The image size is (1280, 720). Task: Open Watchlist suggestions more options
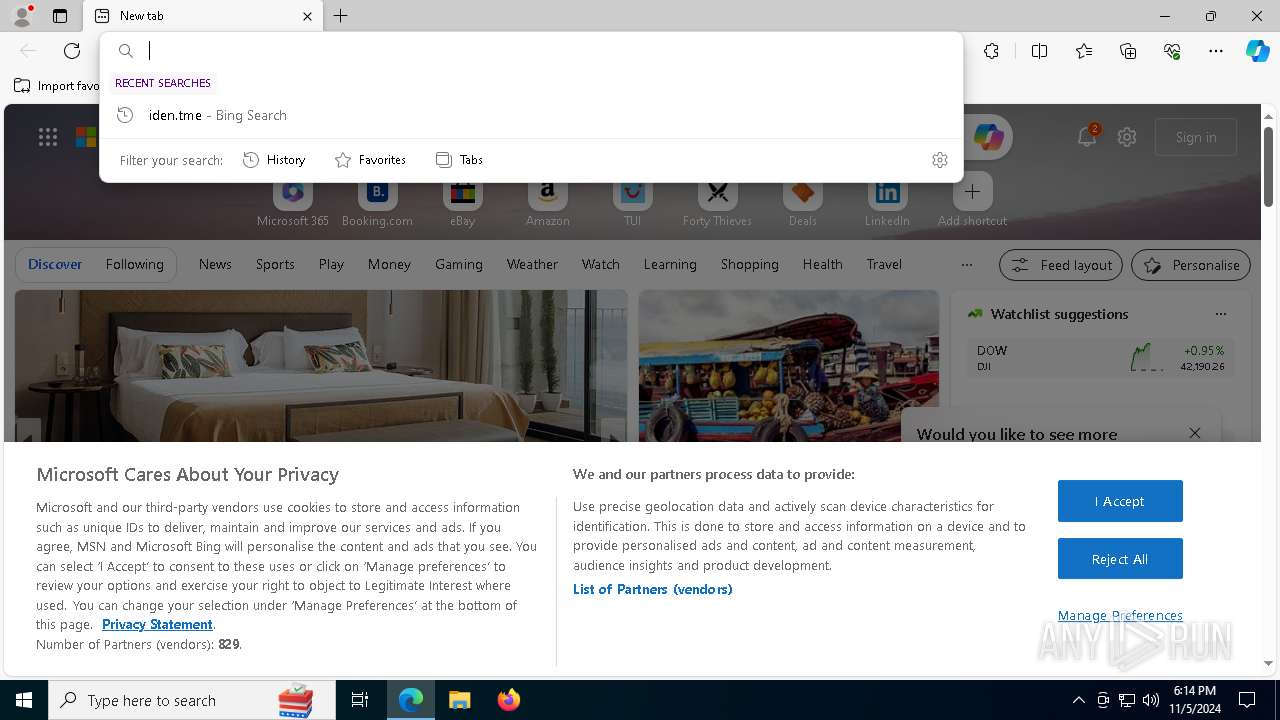tap(1220, 314)
